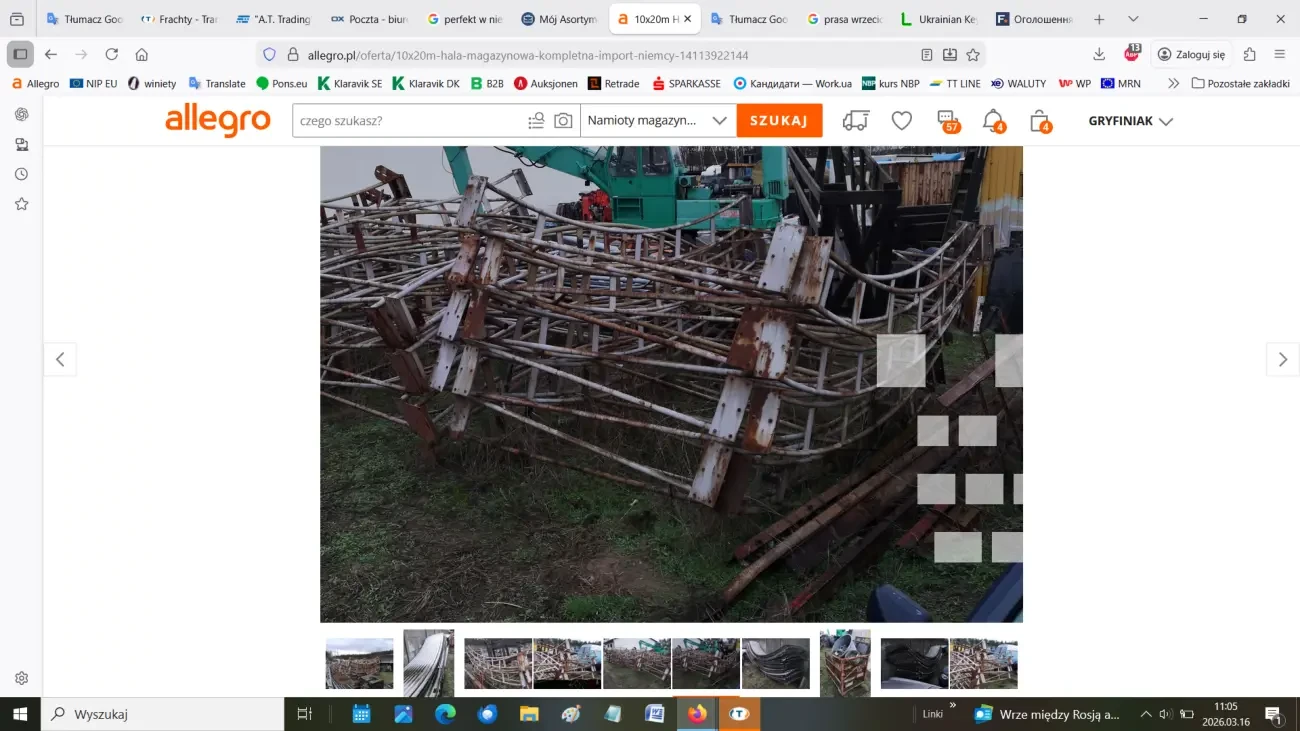Open Allegro favorites heart icon
Image resolution: width=1300 pixels, height=731 pixels.
point(901,121)
